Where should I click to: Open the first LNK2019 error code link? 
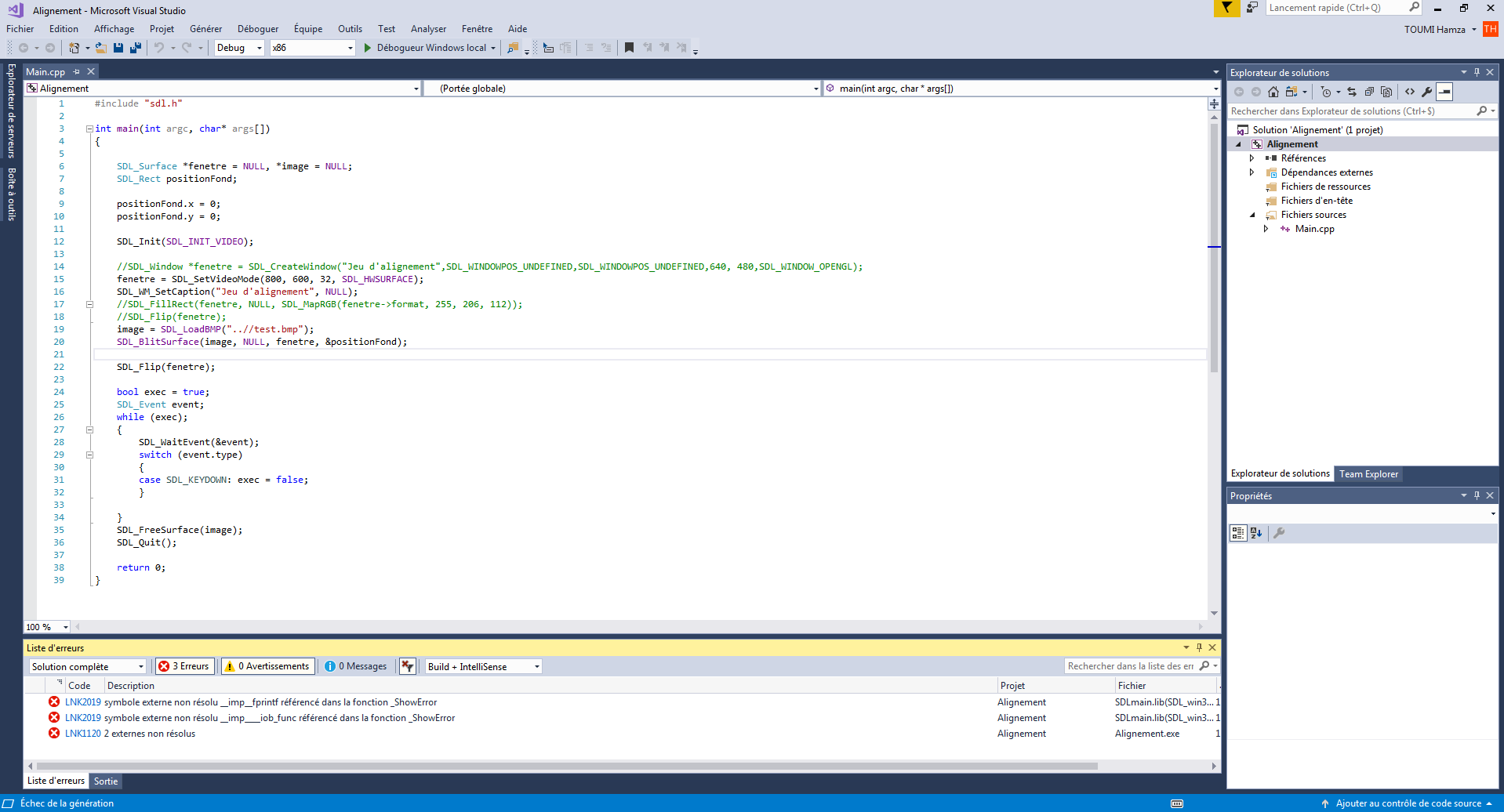click(82, 702)
